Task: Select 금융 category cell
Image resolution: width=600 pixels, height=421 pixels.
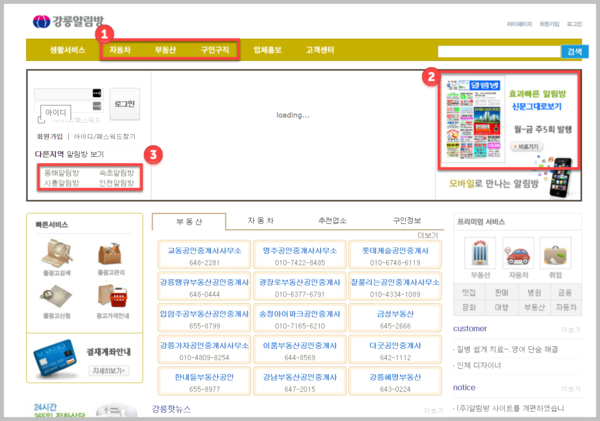Action: coord(565,293)
